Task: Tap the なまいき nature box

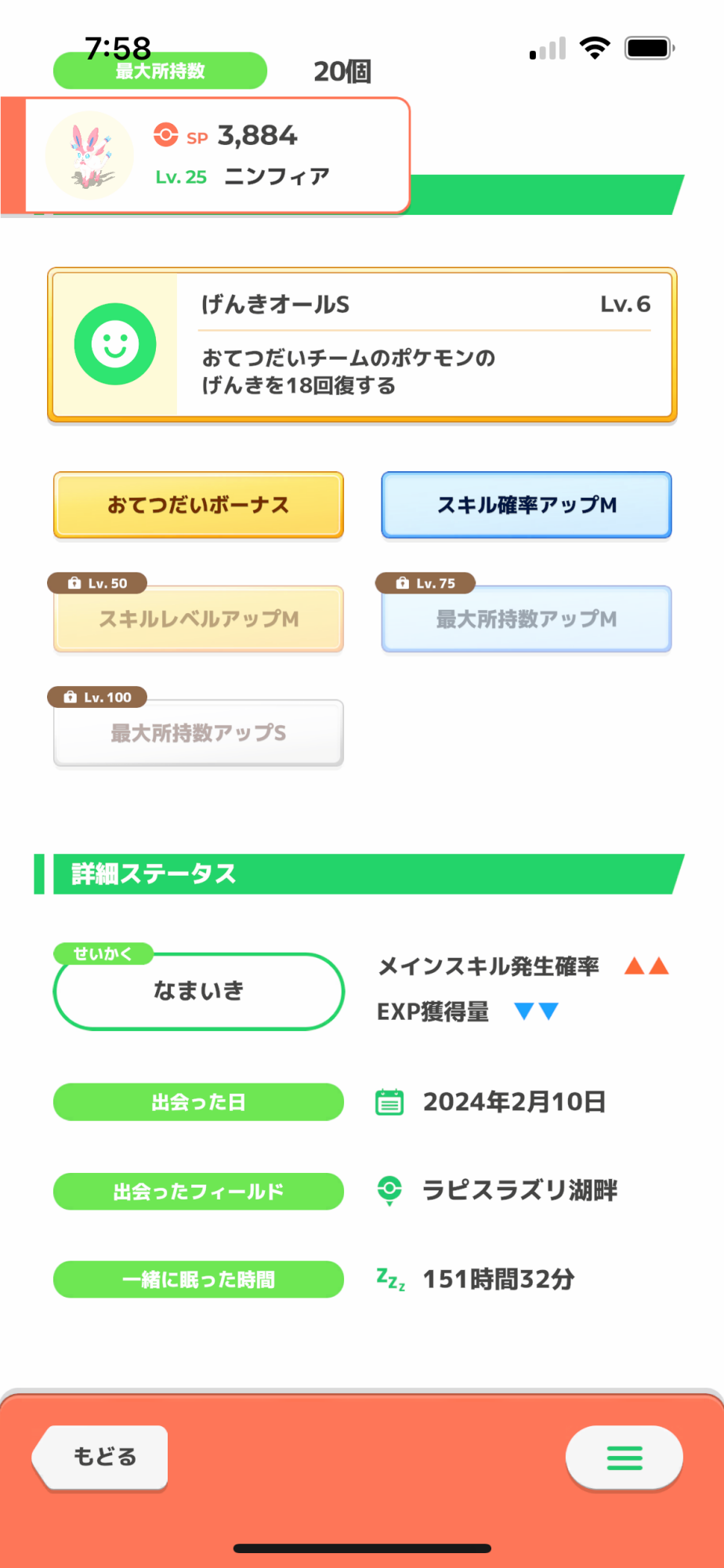Action: (x=198, y=991)
